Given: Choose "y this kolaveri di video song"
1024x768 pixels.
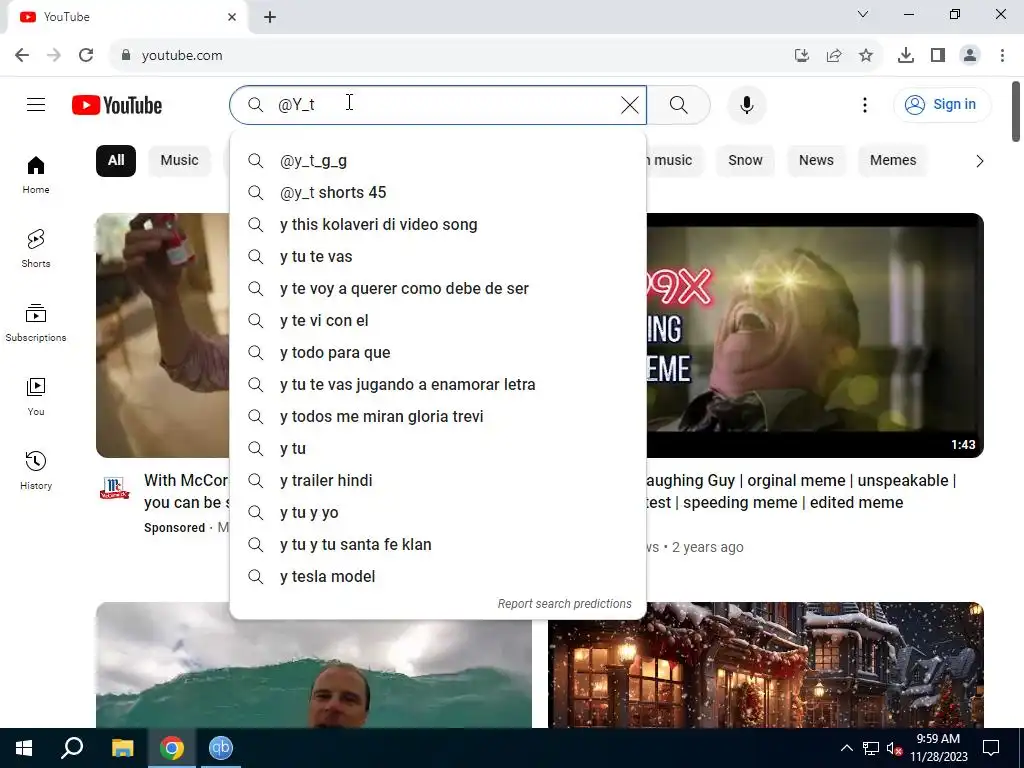Looking at the screenshot, I should 438,225.
